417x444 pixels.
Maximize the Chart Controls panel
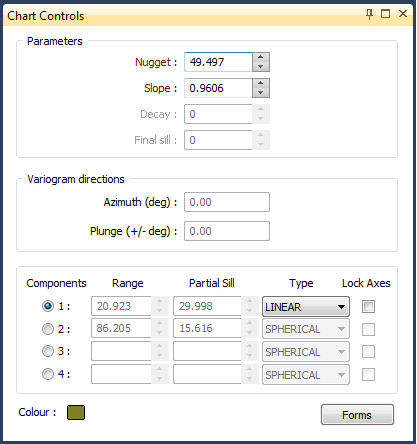coord(386,14)
